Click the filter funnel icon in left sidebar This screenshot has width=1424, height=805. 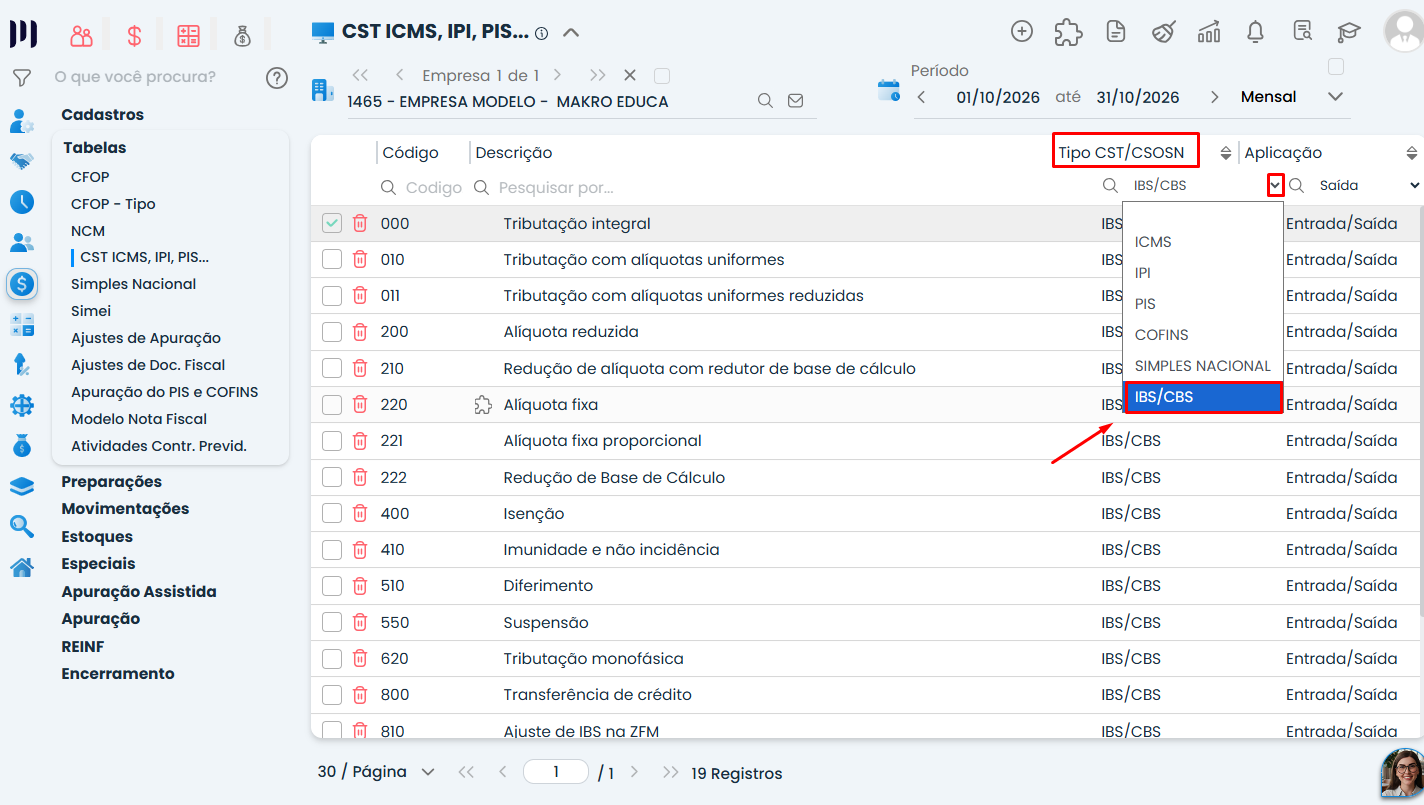pos(22,77)
